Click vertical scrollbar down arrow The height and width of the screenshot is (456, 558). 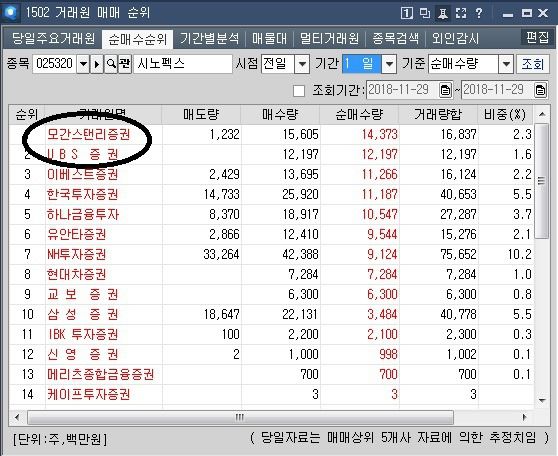tap(542, 400)
